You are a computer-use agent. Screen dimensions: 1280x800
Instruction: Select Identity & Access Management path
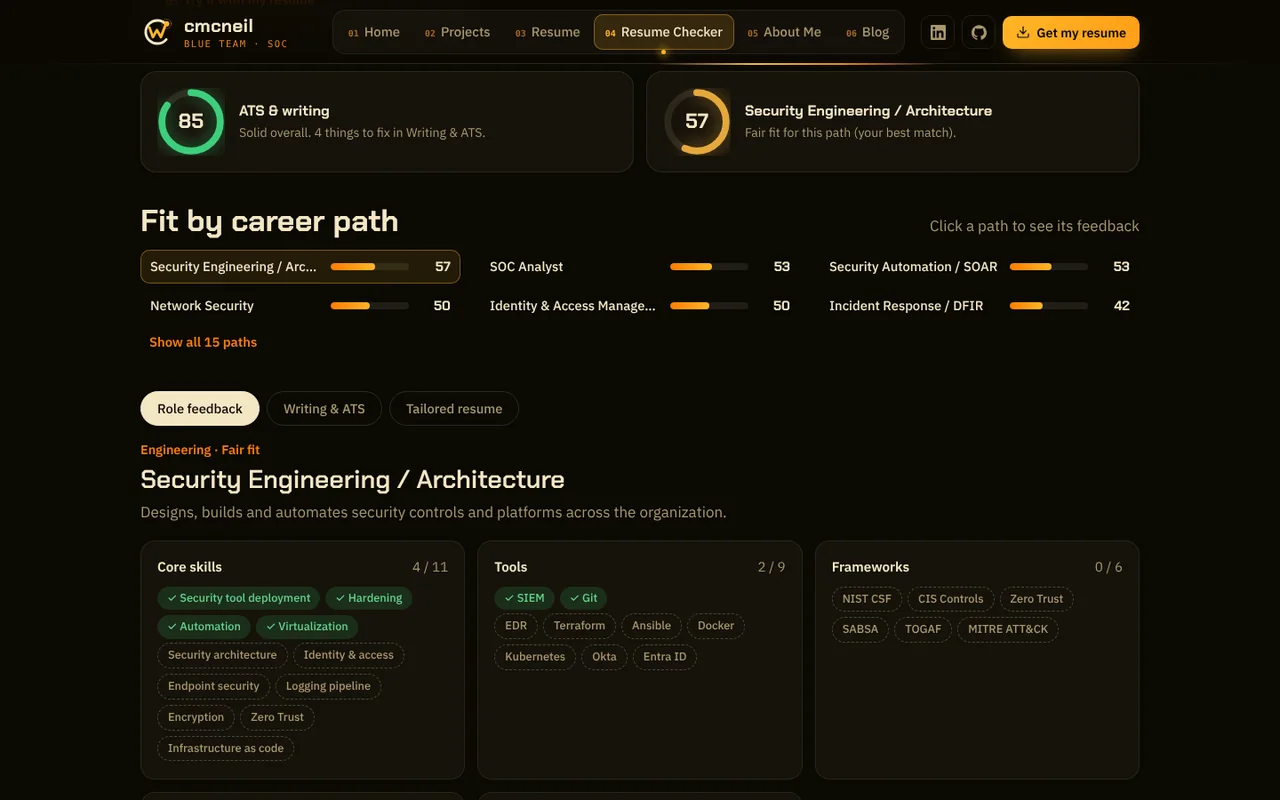[640, 306]
